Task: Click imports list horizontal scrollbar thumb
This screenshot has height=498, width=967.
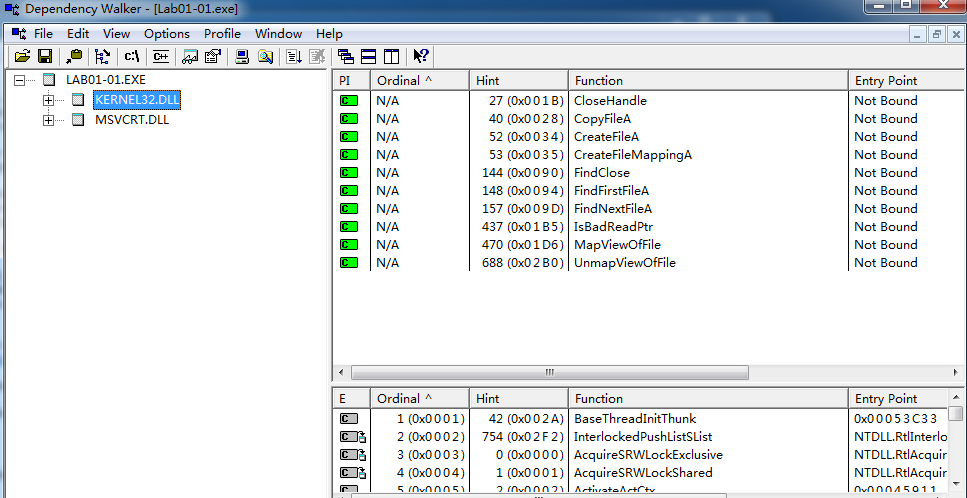Action: (x=549, y=372)
